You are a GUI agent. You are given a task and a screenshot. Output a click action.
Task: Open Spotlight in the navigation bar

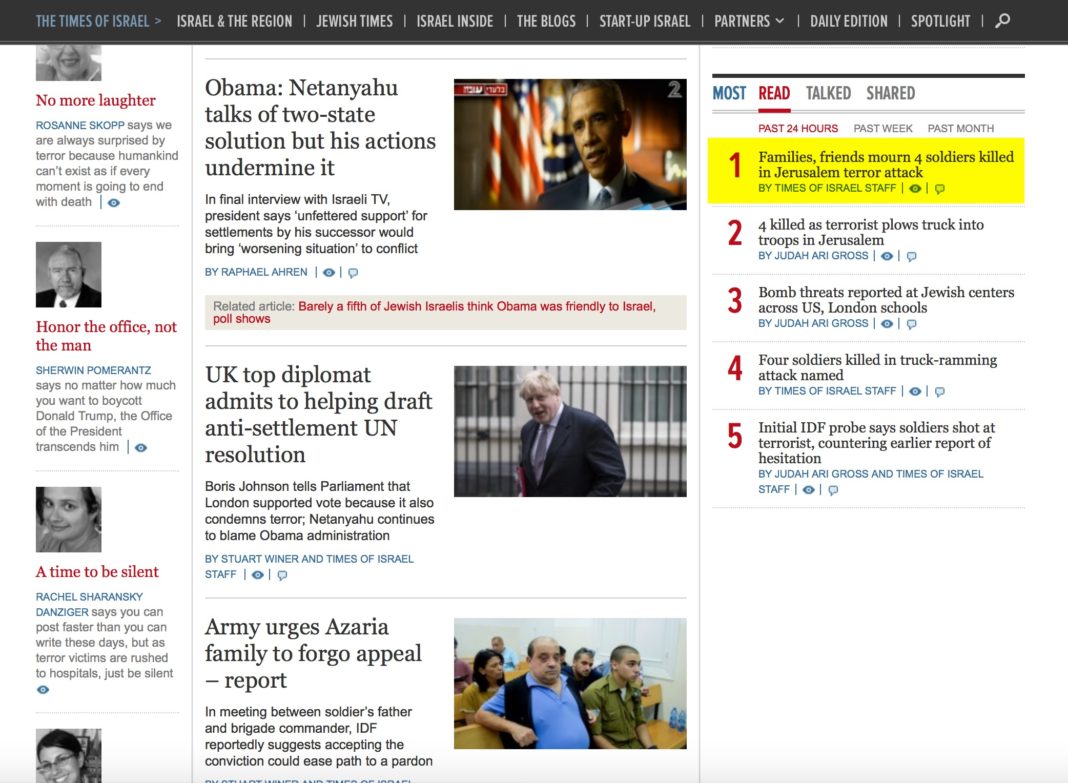click(x=940, y=21)
